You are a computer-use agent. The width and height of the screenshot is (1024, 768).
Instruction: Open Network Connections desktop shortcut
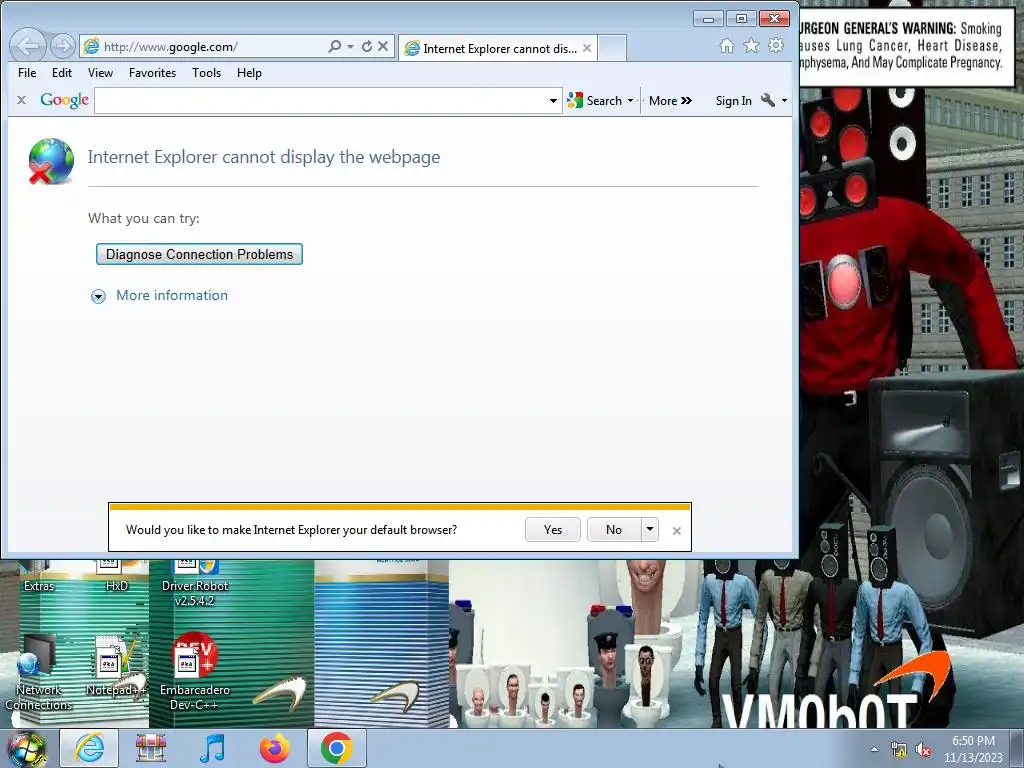[39, 673]
